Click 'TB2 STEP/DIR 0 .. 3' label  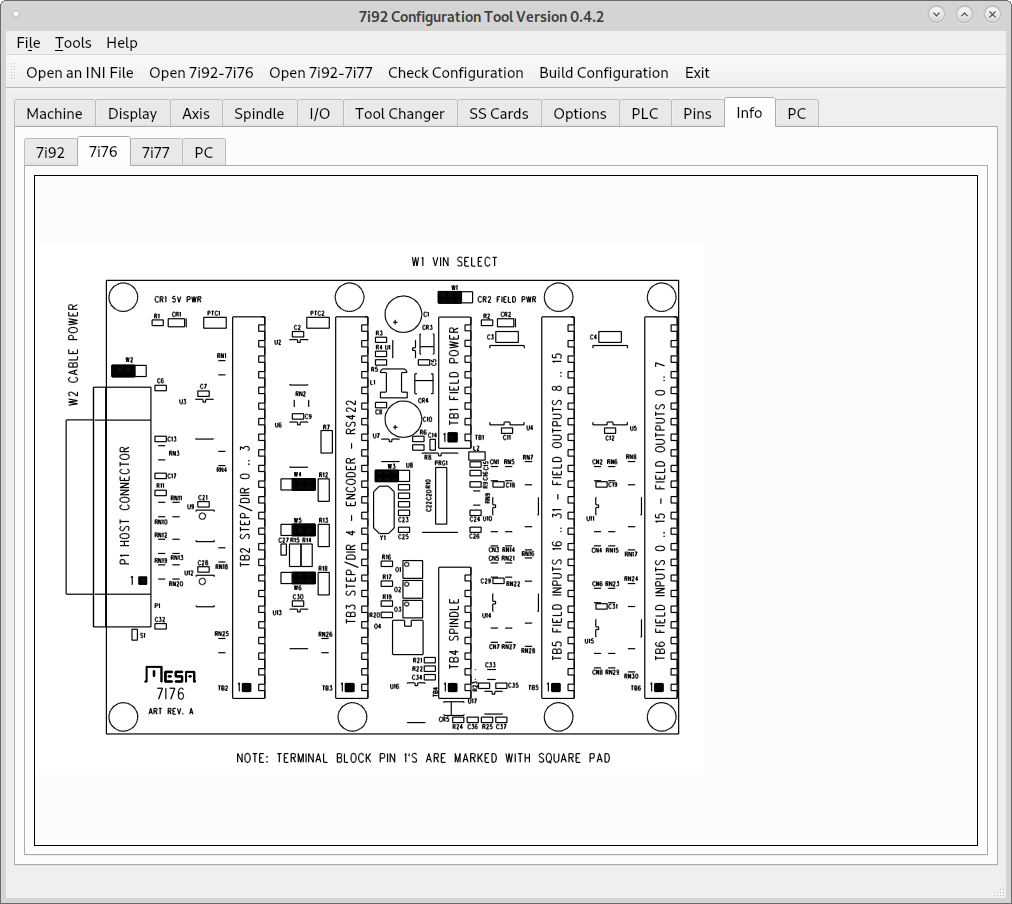coord(245,507)
